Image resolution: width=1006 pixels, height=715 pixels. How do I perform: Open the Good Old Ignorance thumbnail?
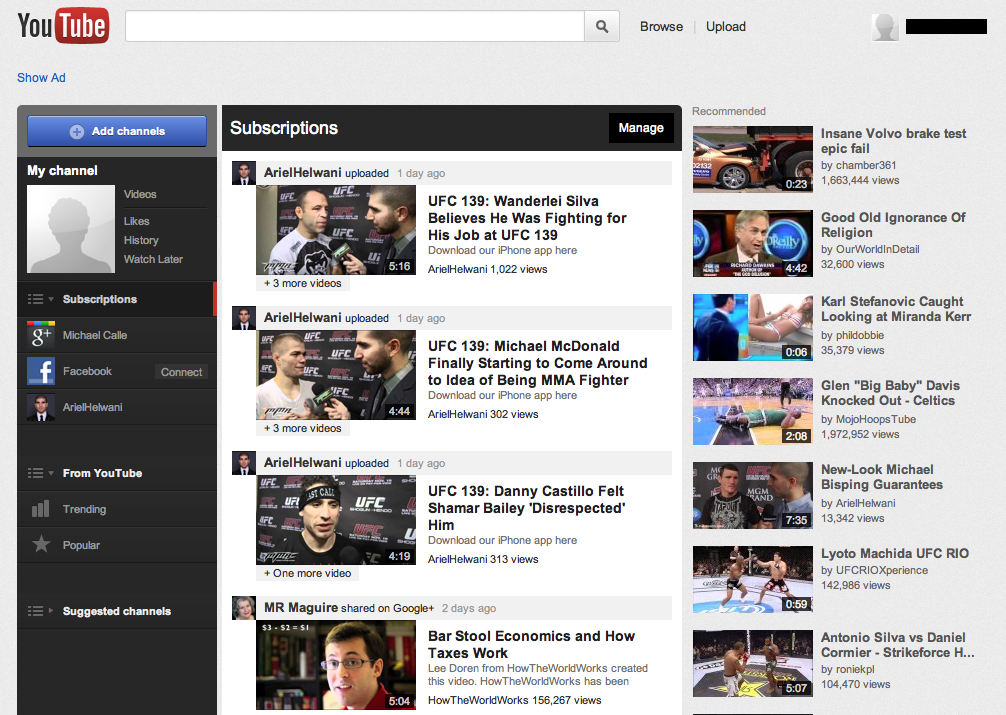point(753,243)
